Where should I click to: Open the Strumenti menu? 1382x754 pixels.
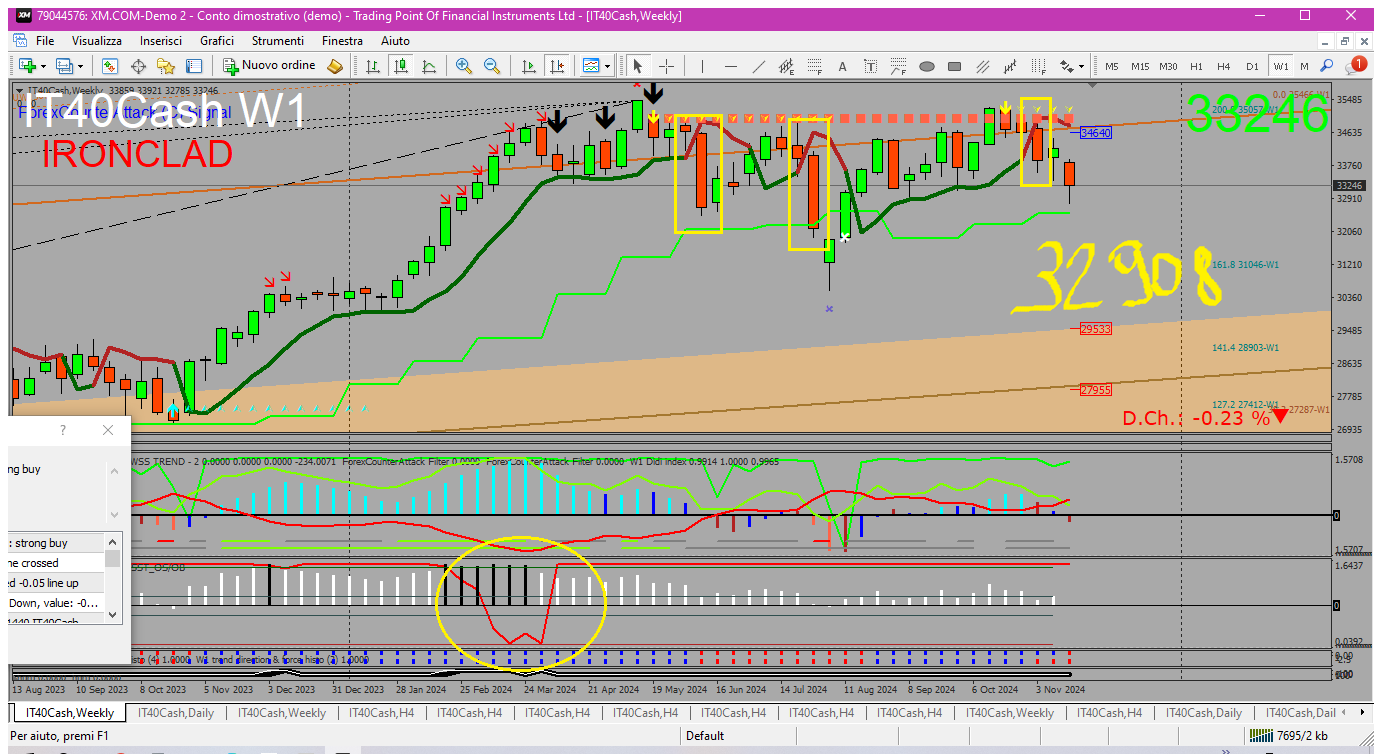[x=278, y=41]
